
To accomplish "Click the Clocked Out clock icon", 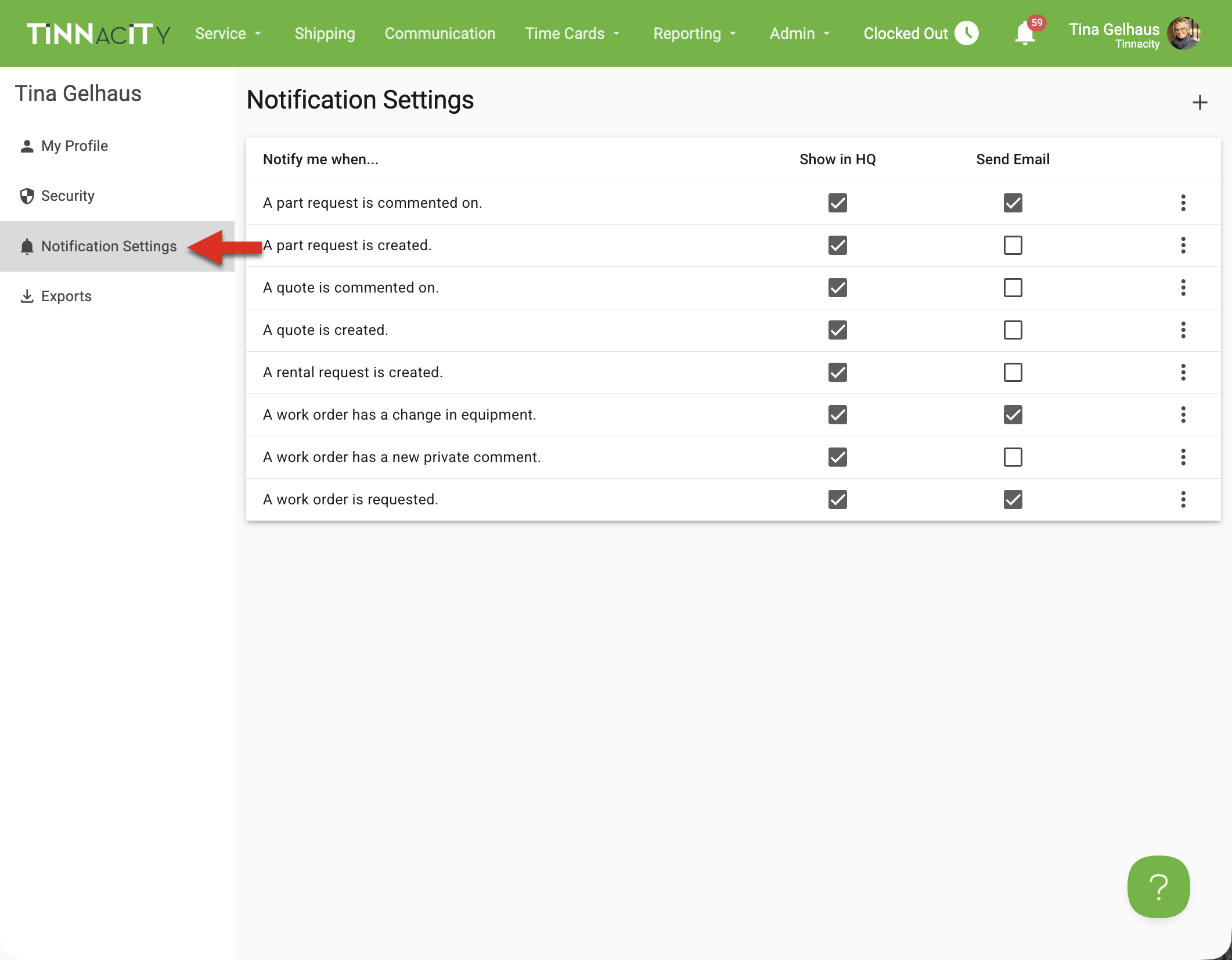I will click(x=967, y=33).
